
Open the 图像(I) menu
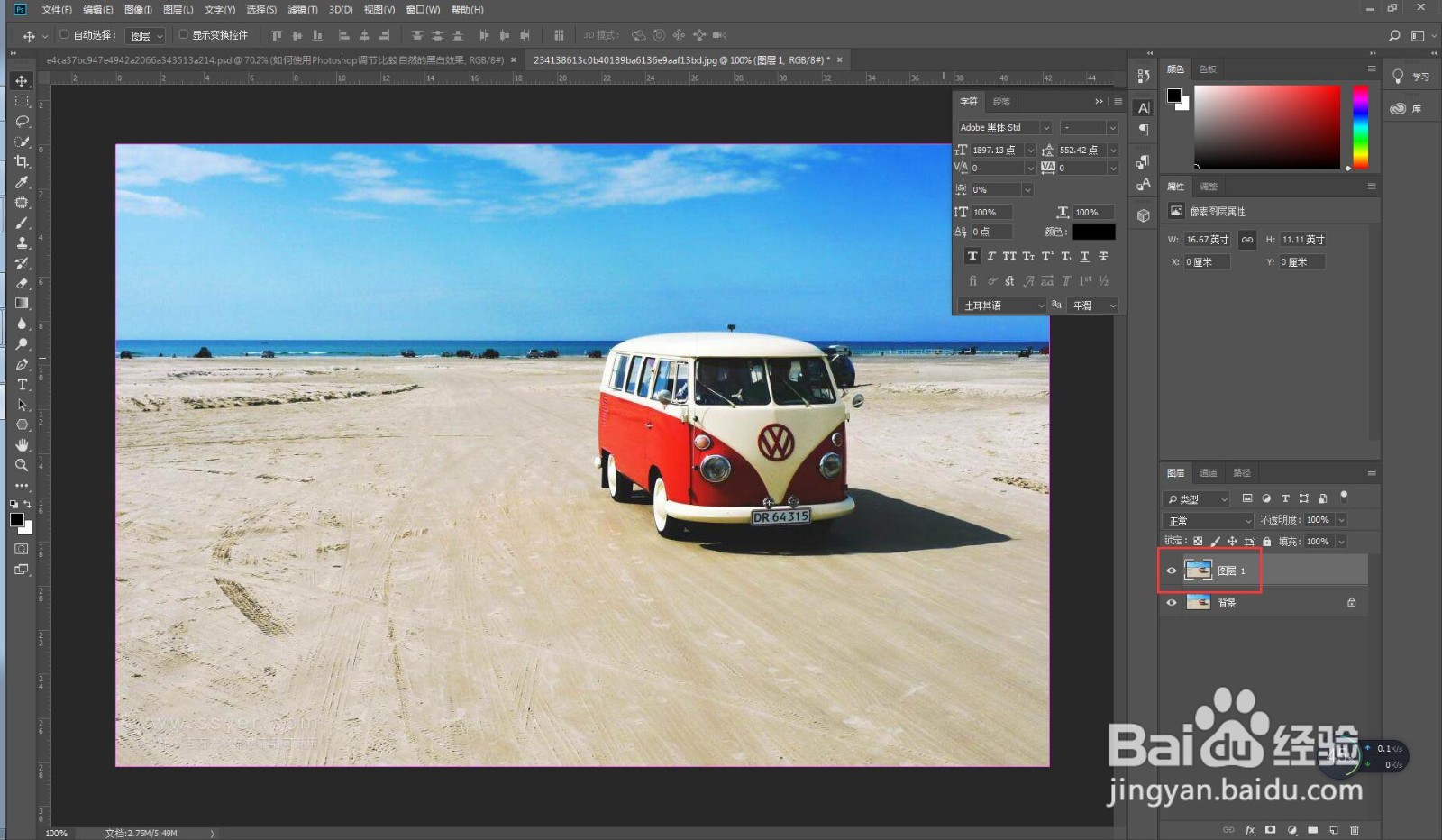[x=138, y=10]
